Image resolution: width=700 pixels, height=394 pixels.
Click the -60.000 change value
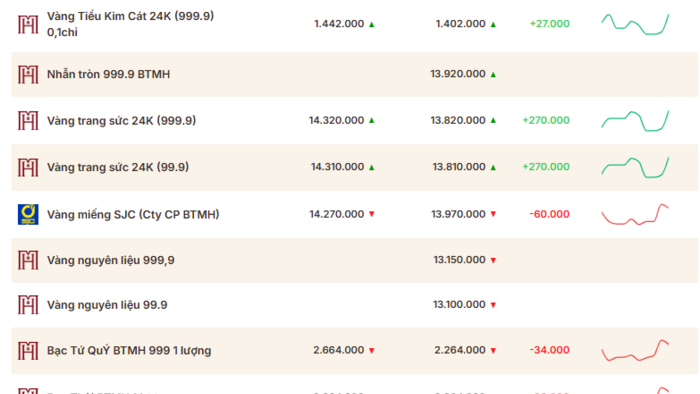(549, 214)
